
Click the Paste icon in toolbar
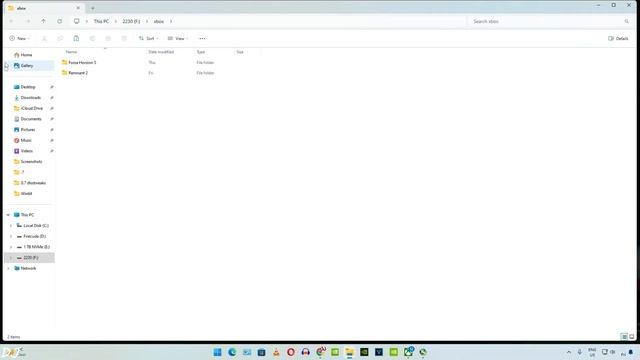click(76, 38)
